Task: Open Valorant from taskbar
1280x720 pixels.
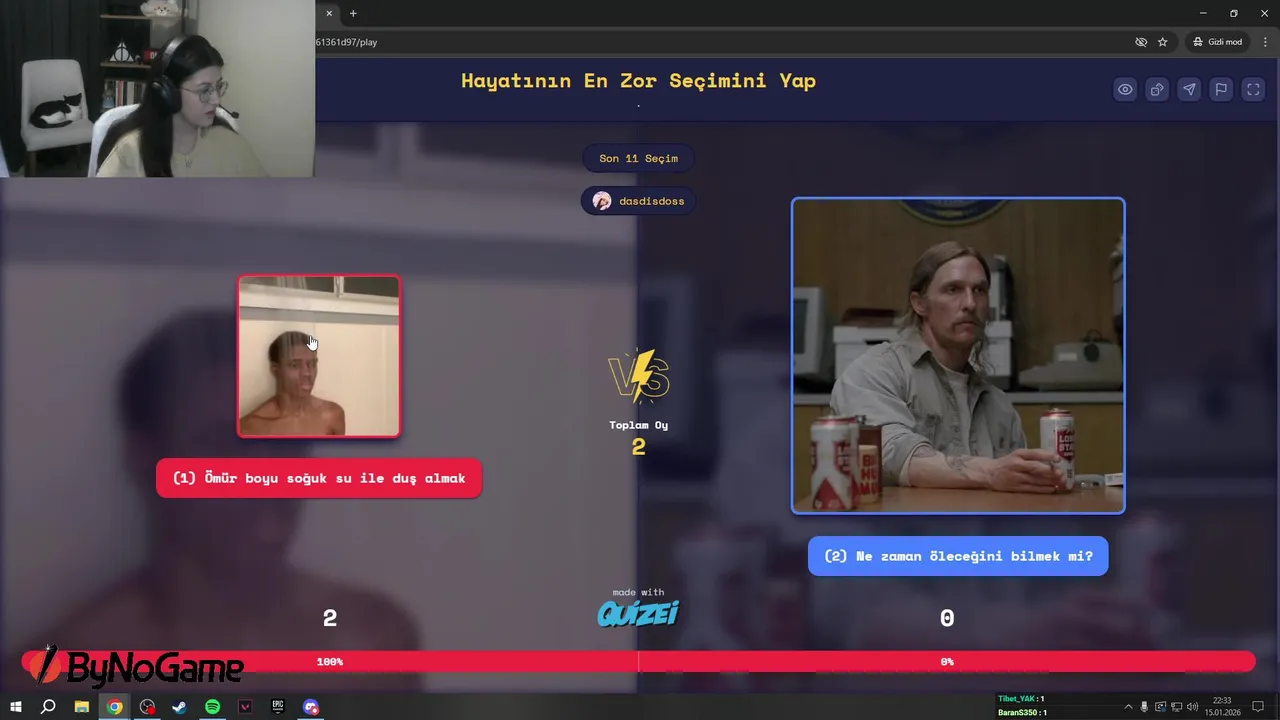Action: point(245,707)
